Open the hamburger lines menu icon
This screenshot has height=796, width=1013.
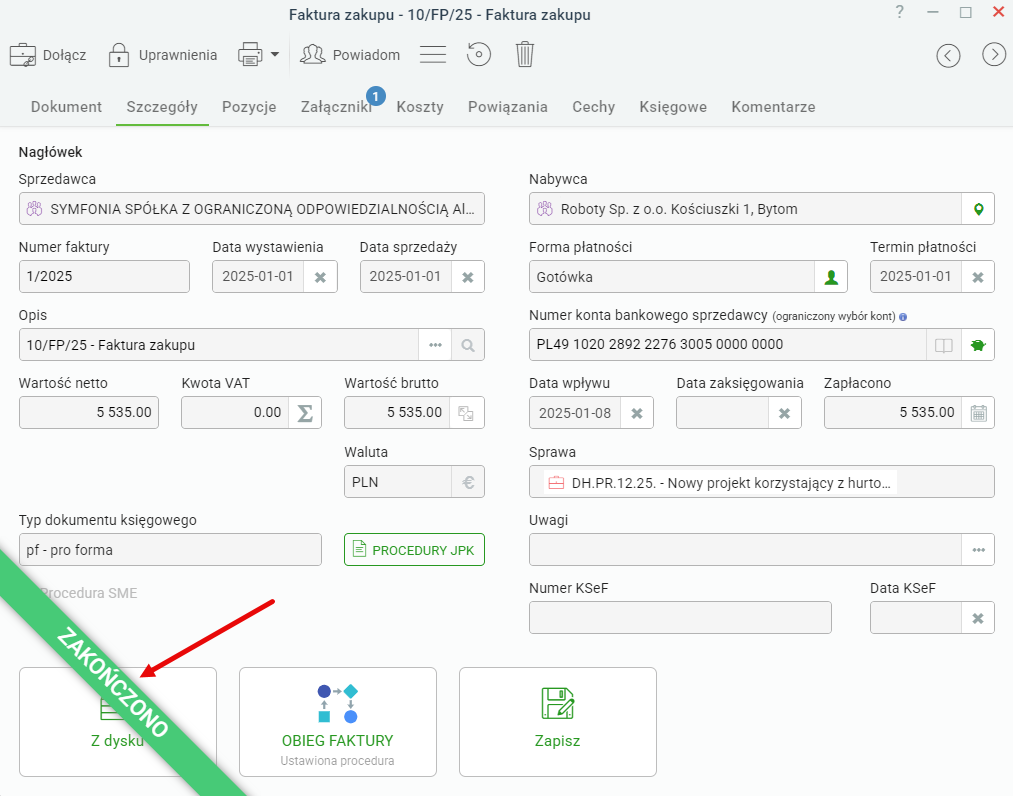(433, 54)
